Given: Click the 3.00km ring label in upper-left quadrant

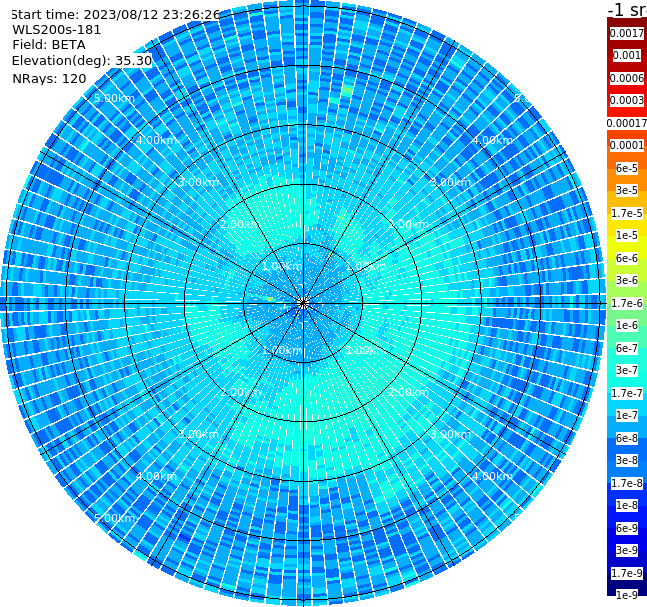Looking at the screenshot, I should 198,182.
